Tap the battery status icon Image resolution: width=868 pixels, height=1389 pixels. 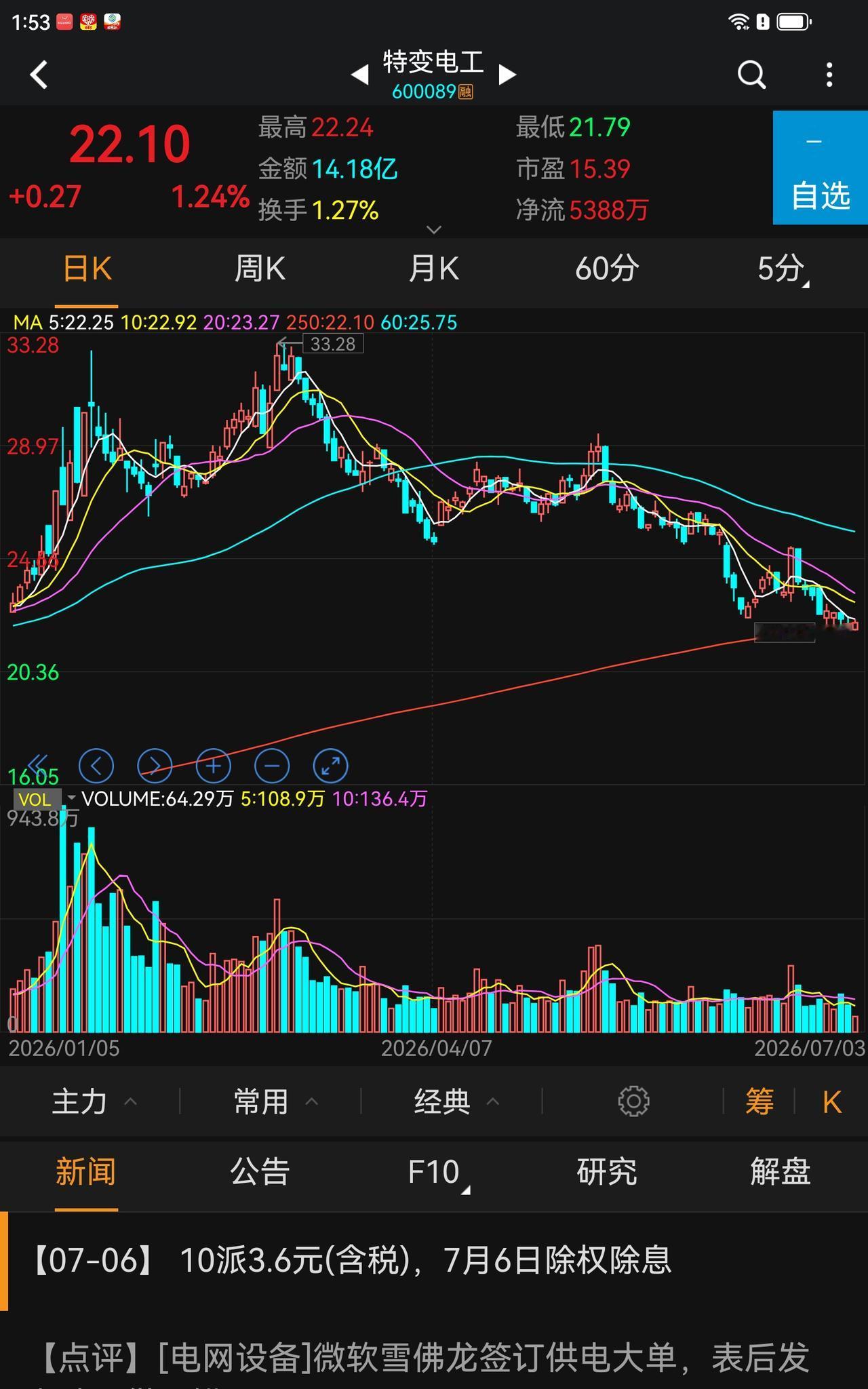[x=794, y=22]
